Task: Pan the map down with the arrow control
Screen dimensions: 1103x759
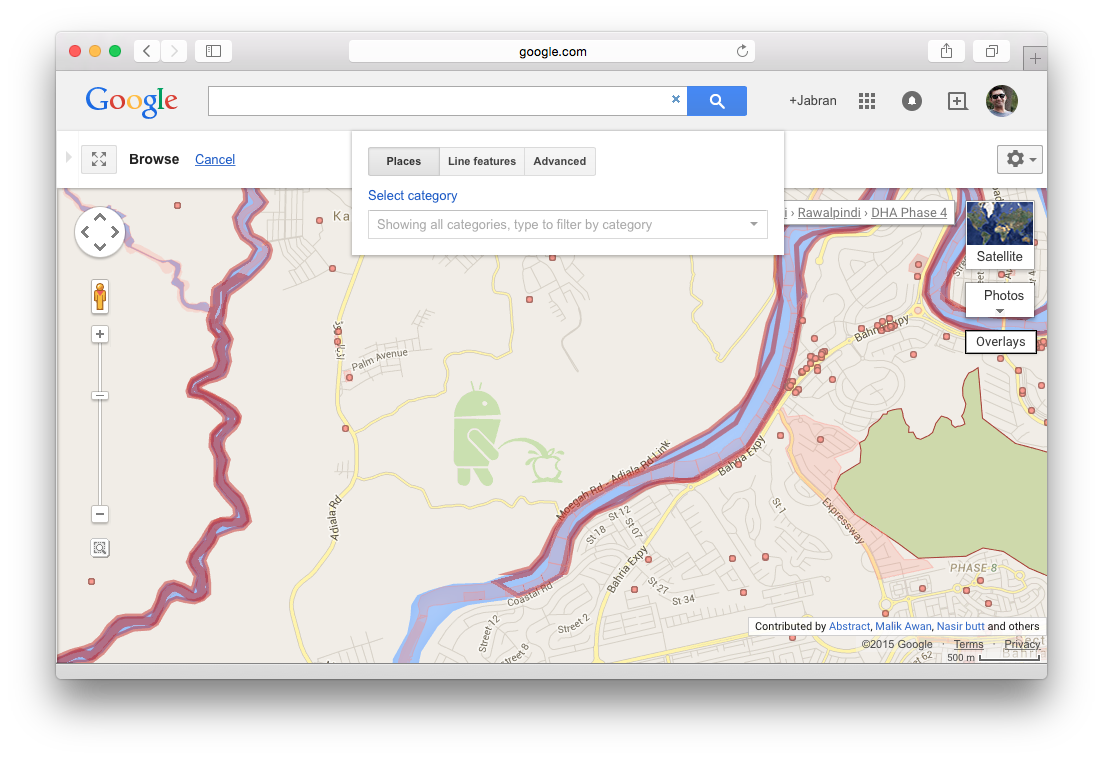Action: [x=100, y=247]
